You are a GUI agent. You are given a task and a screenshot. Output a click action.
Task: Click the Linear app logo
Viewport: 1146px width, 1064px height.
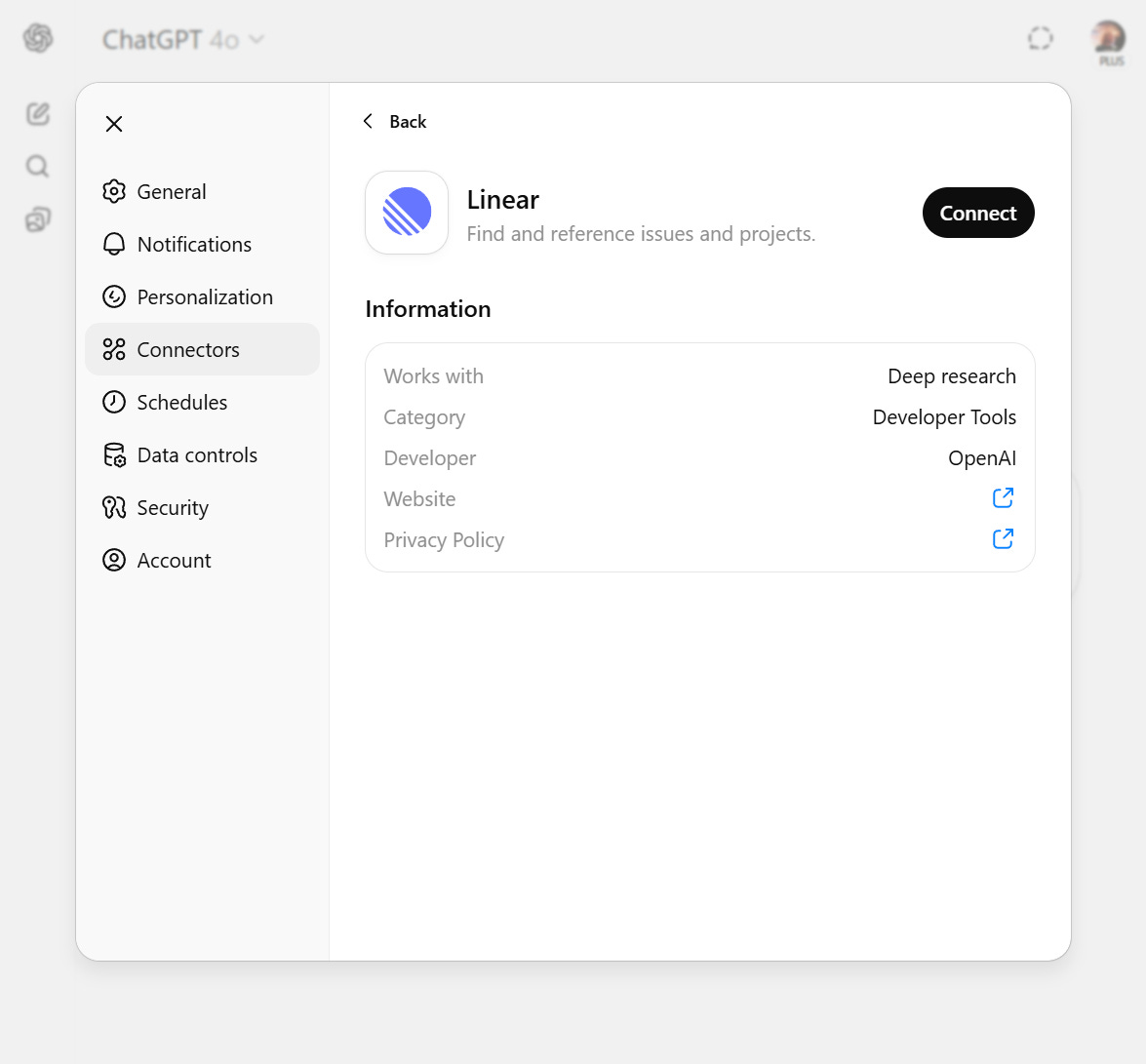407,212
